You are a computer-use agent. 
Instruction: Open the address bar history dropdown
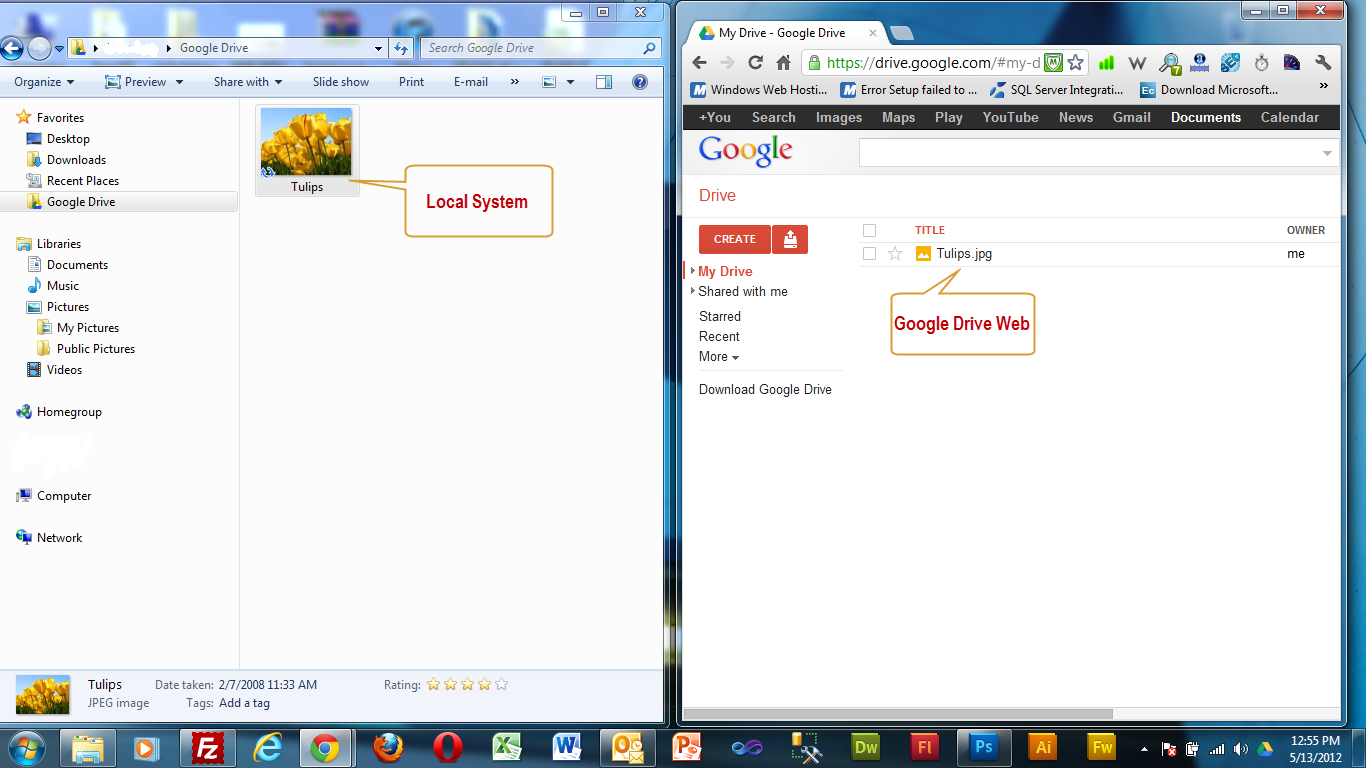378,47
